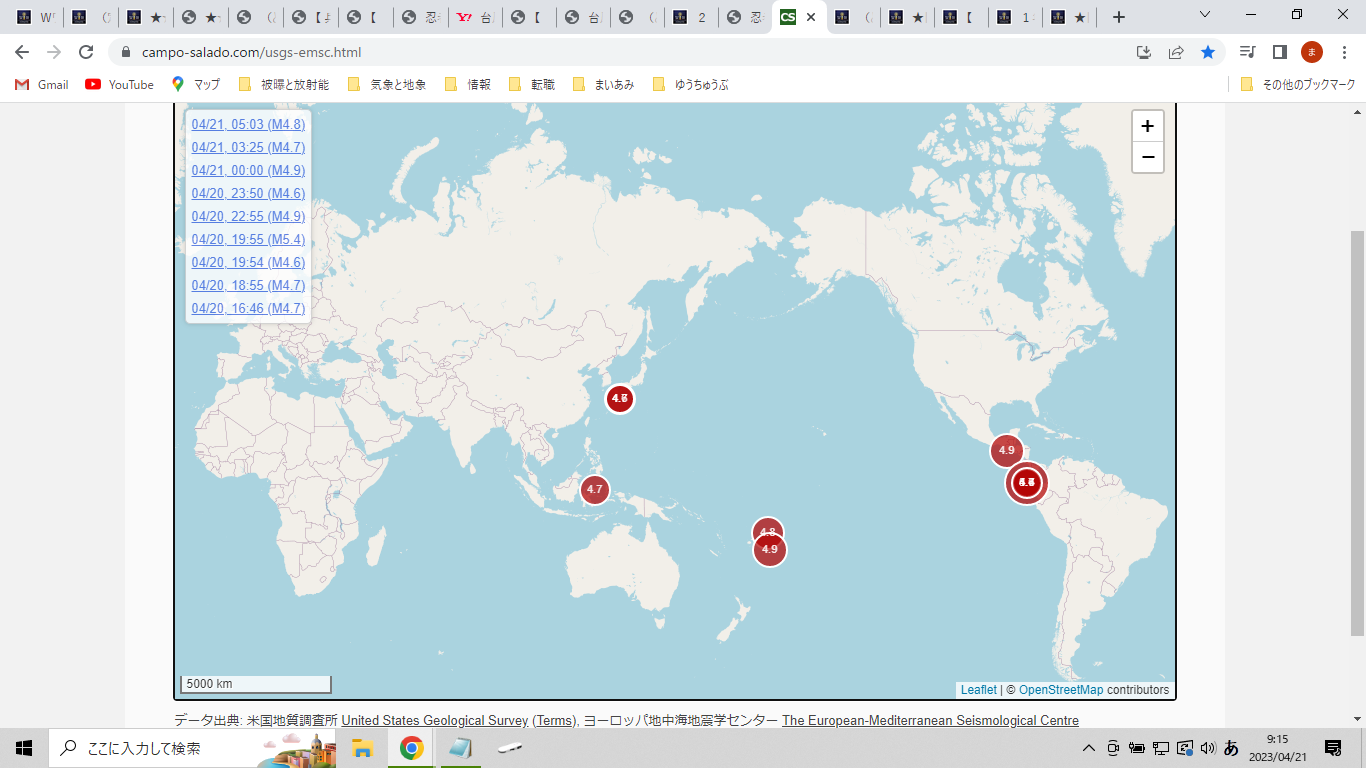Viewport: 1366px width, 768px height.
Task: Open the Chrome three-dot menu
Action: coord(1344,52)
